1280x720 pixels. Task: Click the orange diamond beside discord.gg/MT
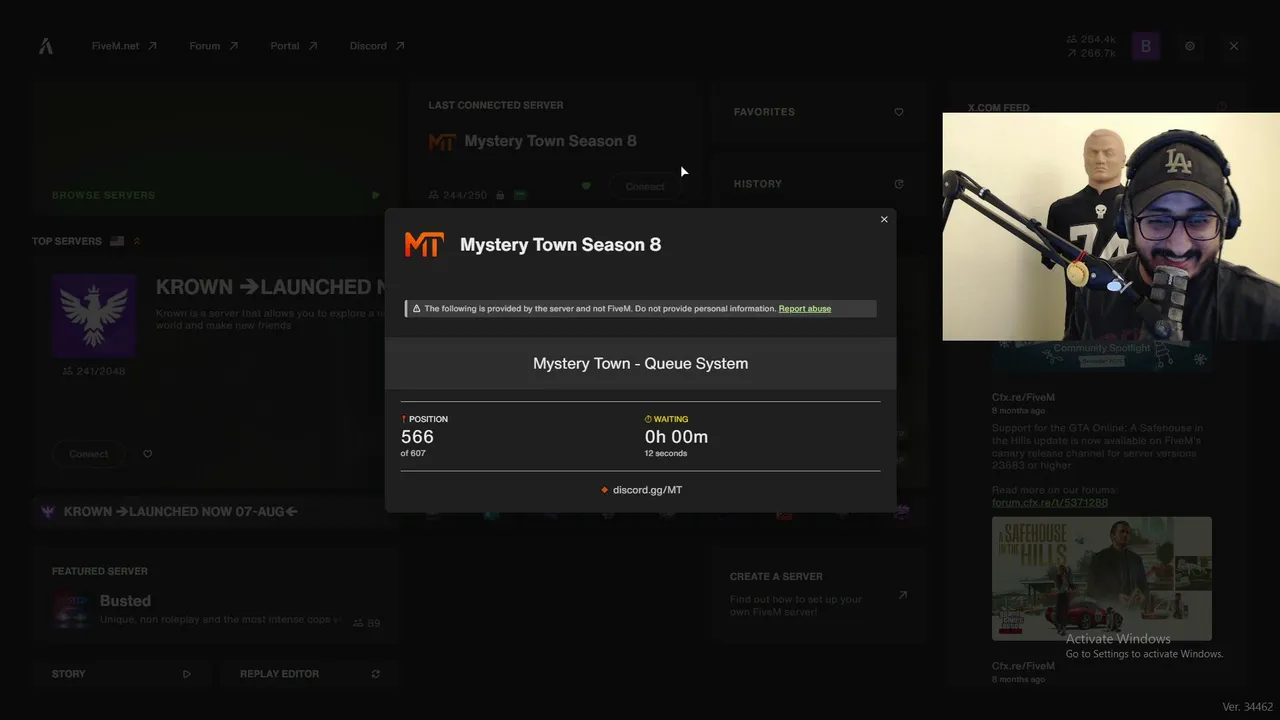604,490
